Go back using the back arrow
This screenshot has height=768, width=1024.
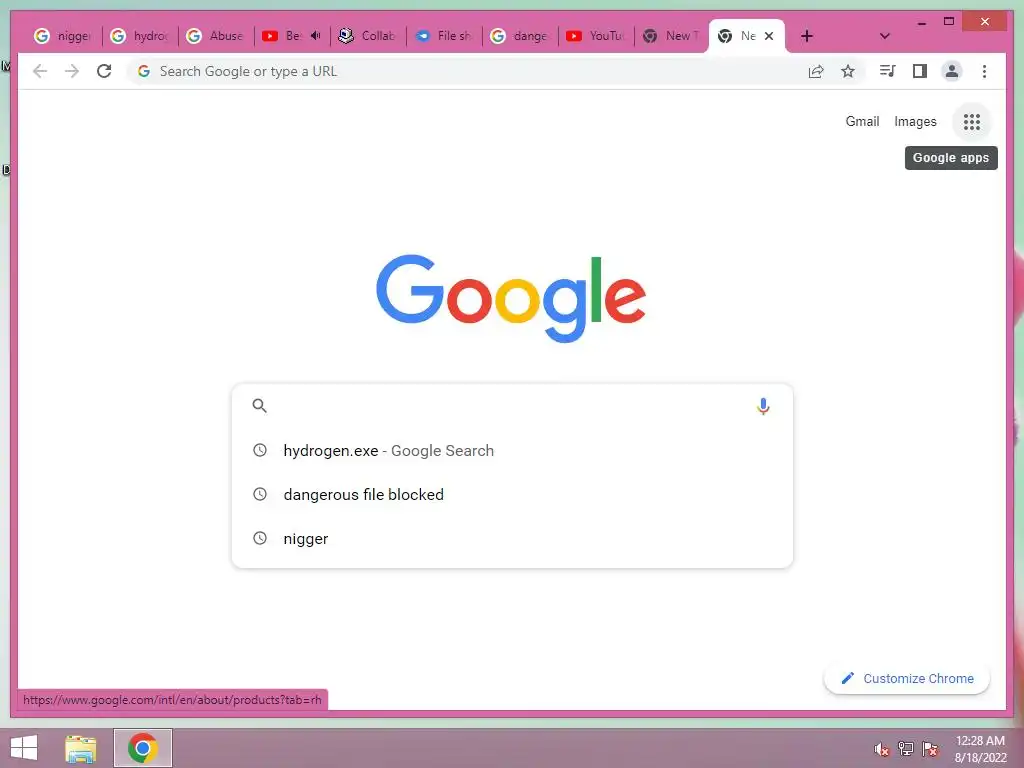tap(40, 71)
